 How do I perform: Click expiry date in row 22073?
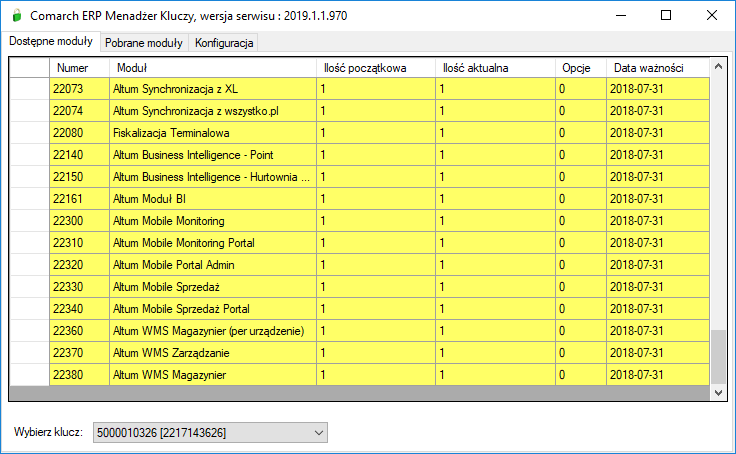pos(658,89)
